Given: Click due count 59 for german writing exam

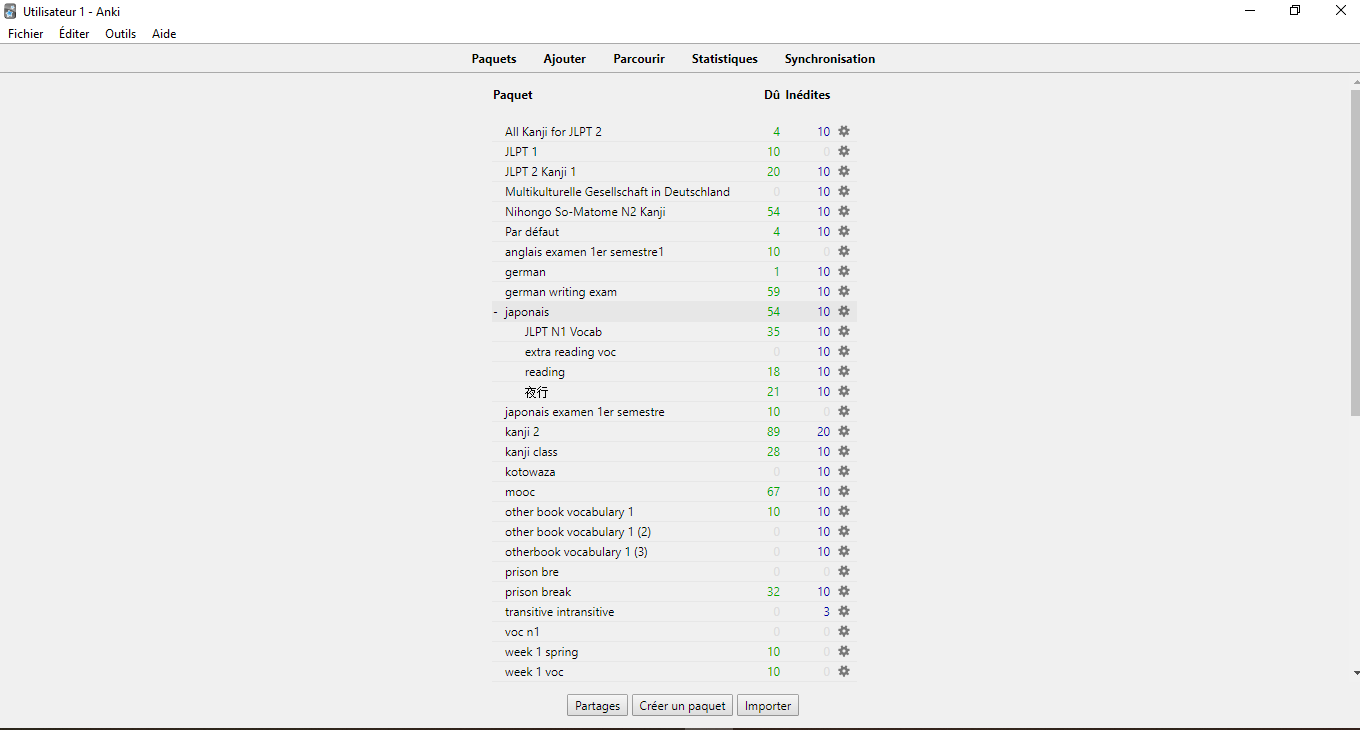Looking at the screenshot, I should coord(773,292).
